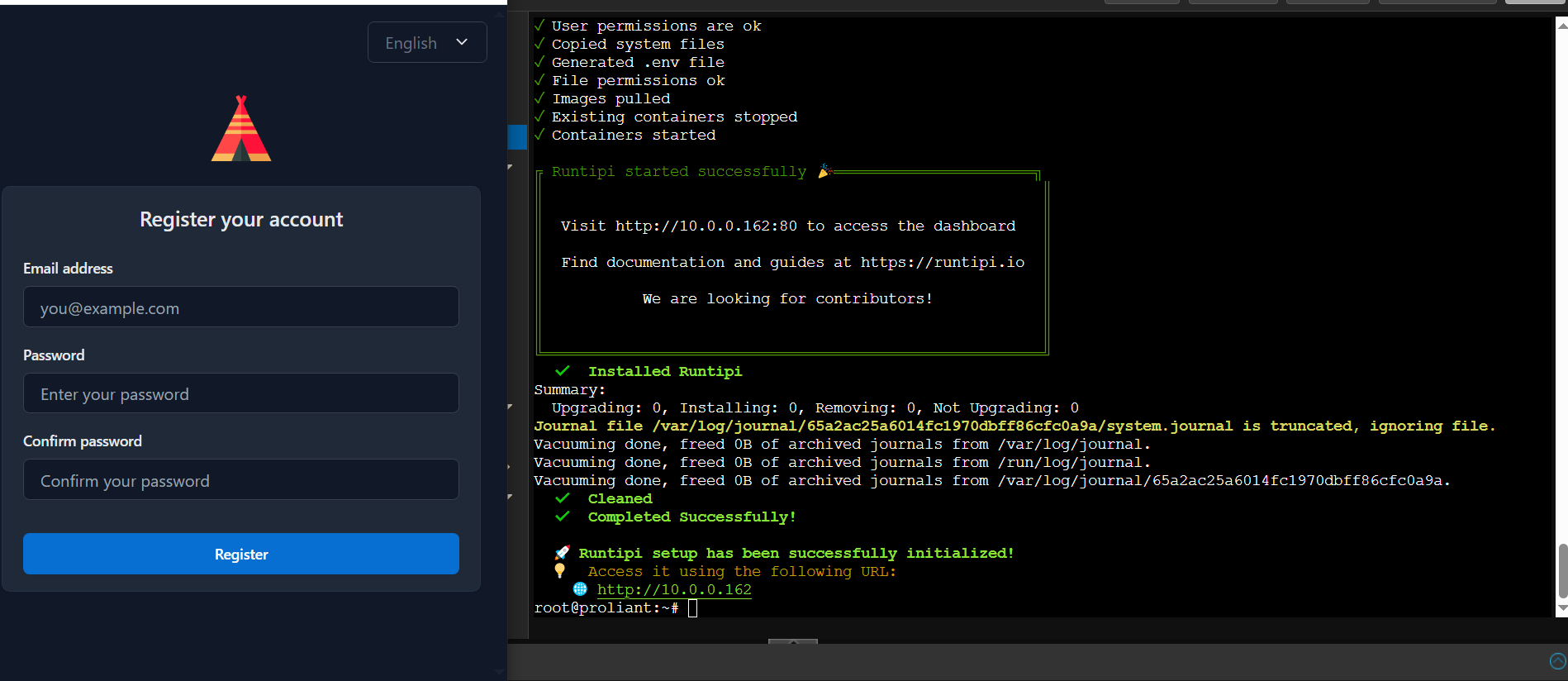The width and height of the screenshot is (1568, 681).
Task: Focus the Email address field
Action: click(241, 307)
